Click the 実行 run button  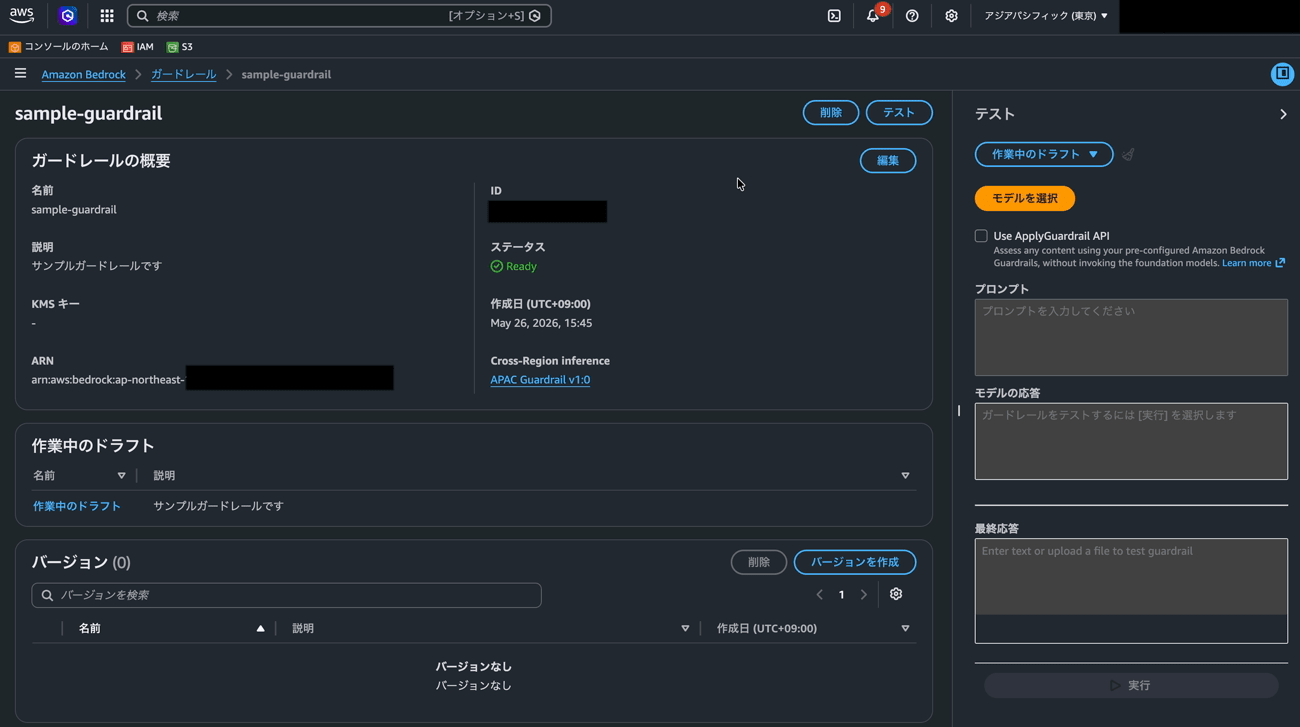click(1131, 686)
